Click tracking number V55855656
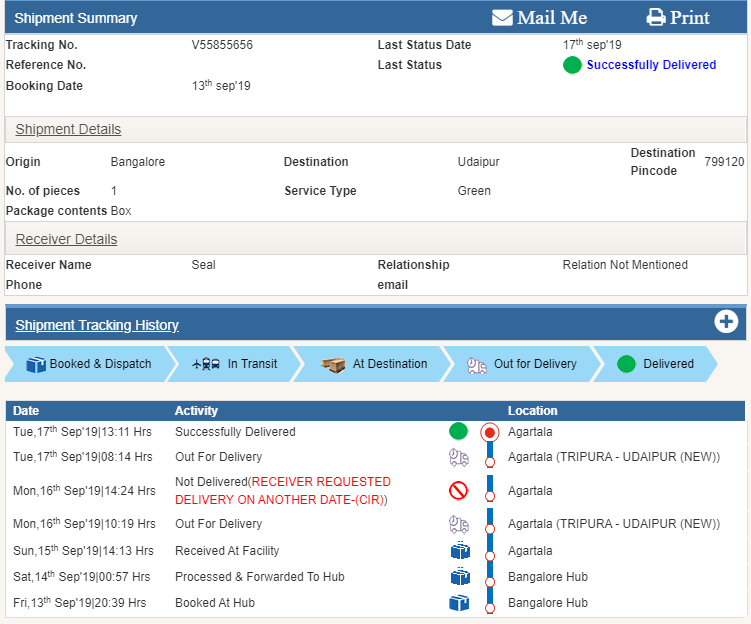The image size is (751, 624). (x=222, y=45)
